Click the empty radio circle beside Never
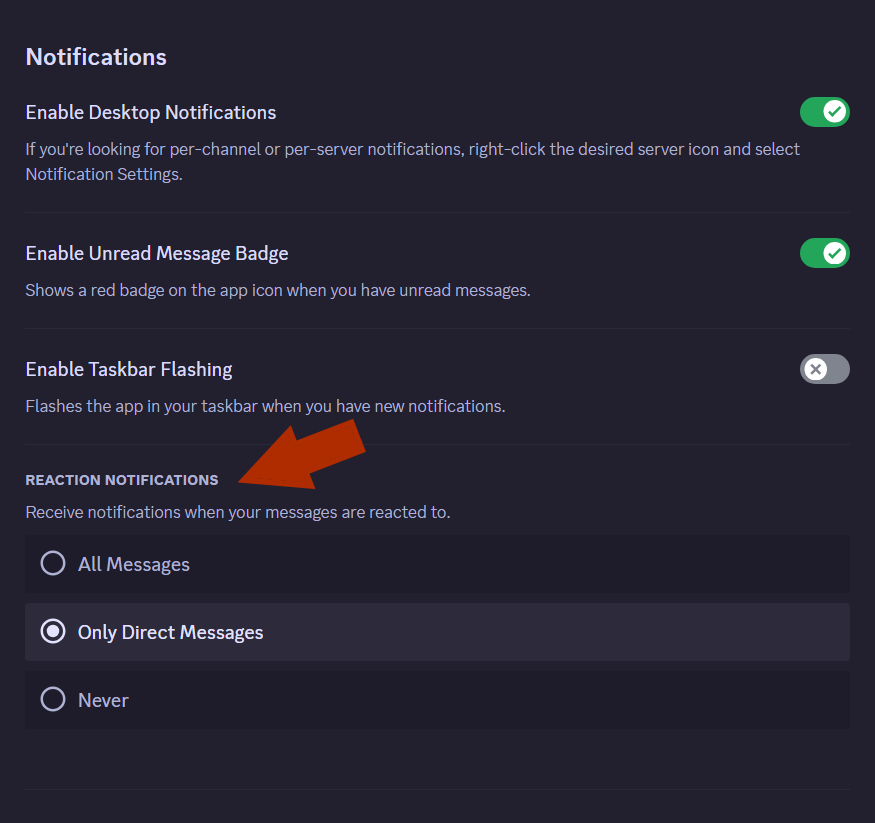875x823 pixels. [x=52, y=699]
